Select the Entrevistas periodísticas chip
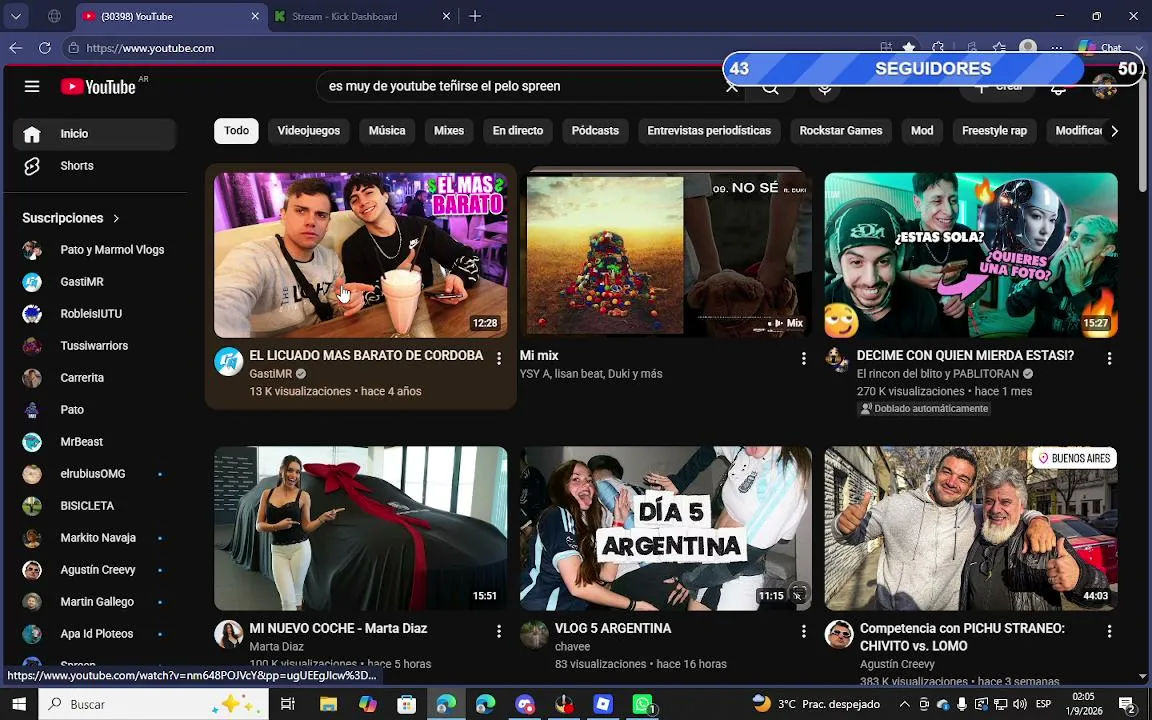This screenshot has width=1152, height=720. pos(709,131)
